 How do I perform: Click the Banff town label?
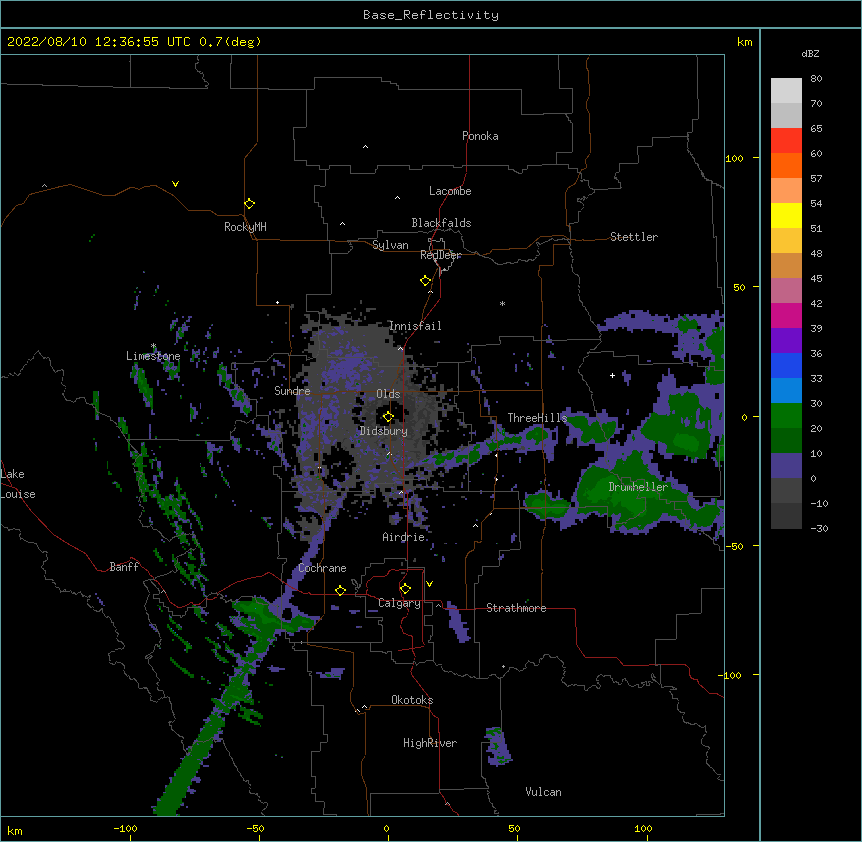(x=124, y=567)
